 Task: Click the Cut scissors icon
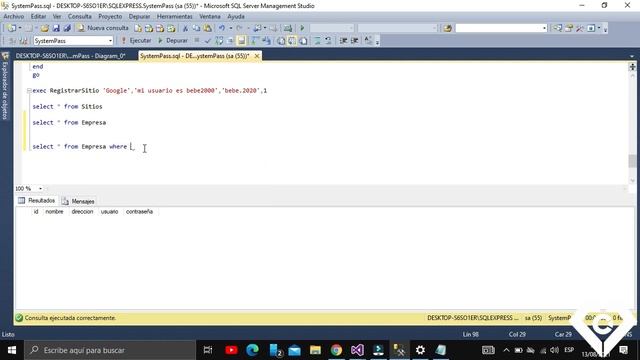click(185, 28)
